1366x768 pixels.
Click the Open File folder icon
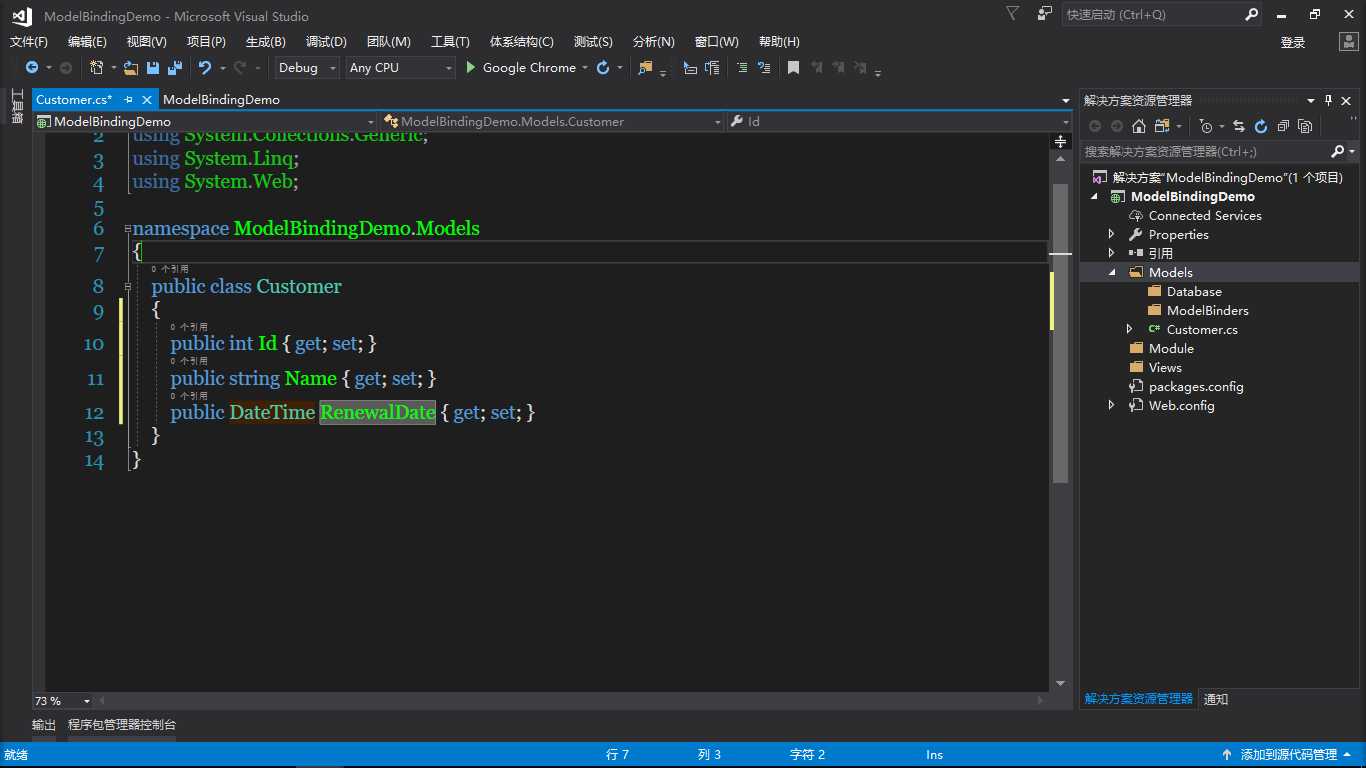[x=131, y=68]
